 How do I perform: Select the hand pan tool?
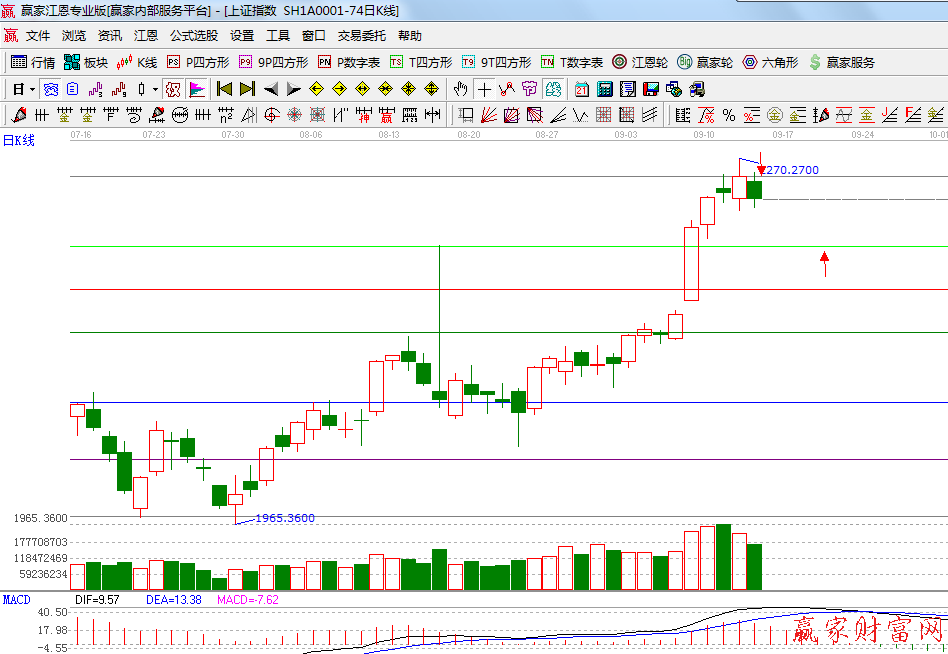461,89
